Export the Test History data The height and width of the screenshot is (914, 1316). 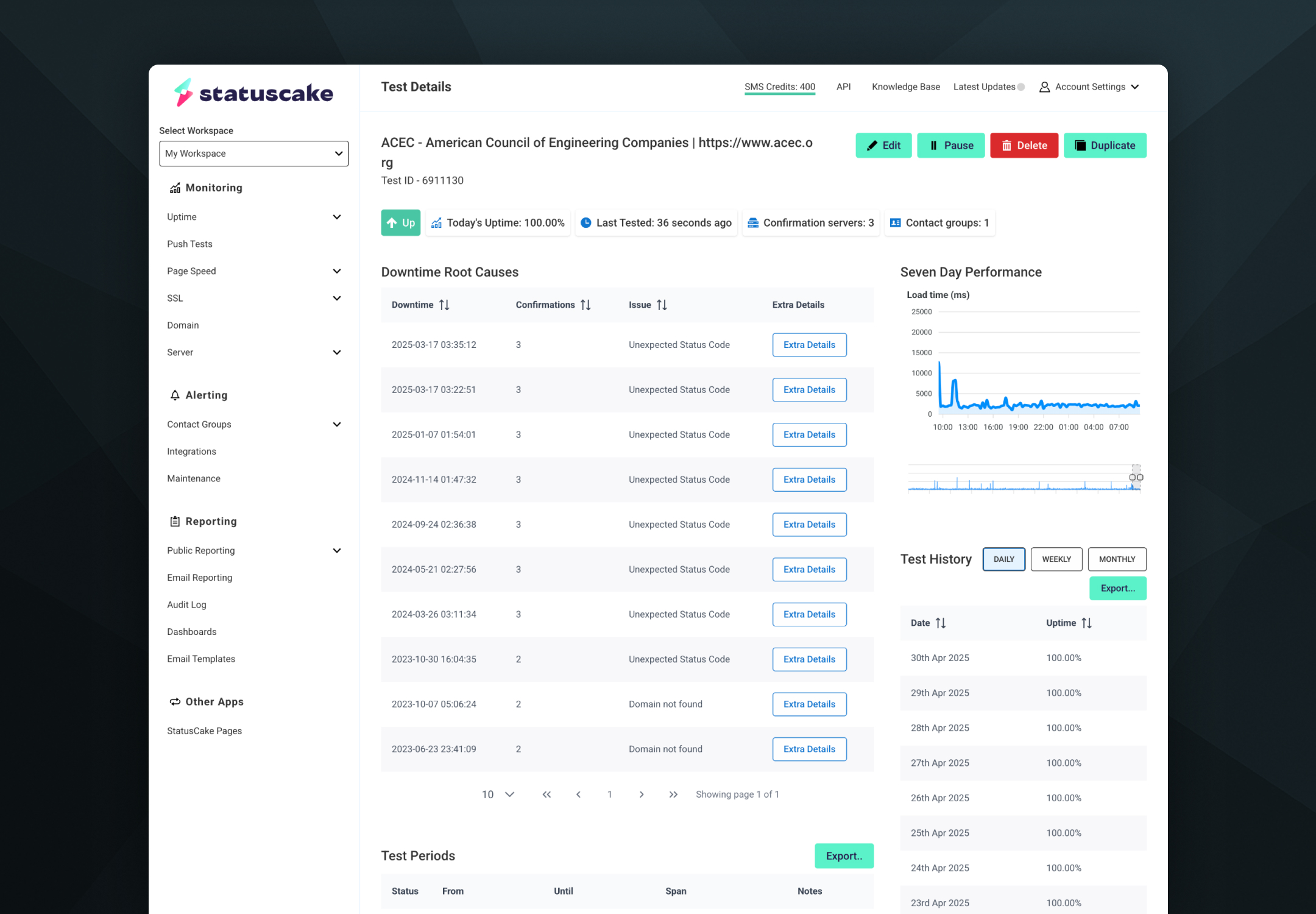coord(1117,589)
